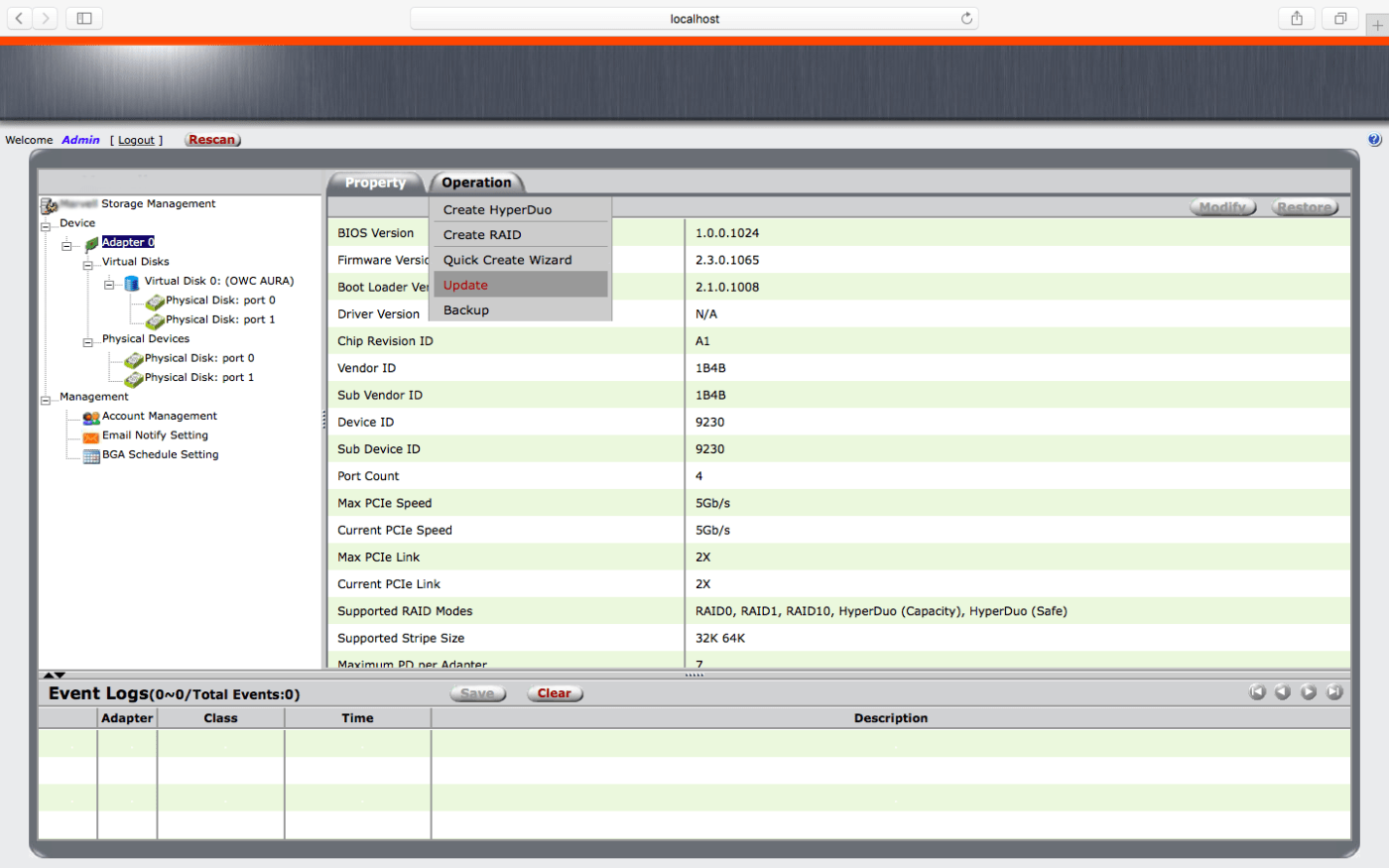Choose Create HyperDuo from Operation menu
1389x868 pixels.
521,209
